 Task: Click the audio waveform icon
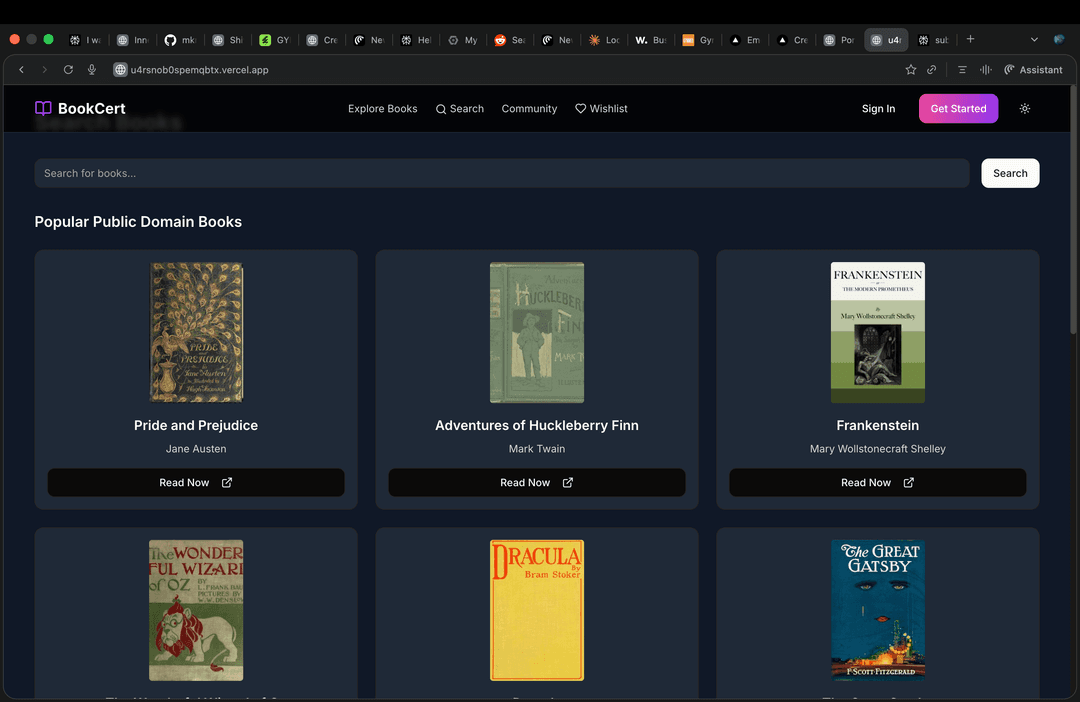(x=986, y=70)
